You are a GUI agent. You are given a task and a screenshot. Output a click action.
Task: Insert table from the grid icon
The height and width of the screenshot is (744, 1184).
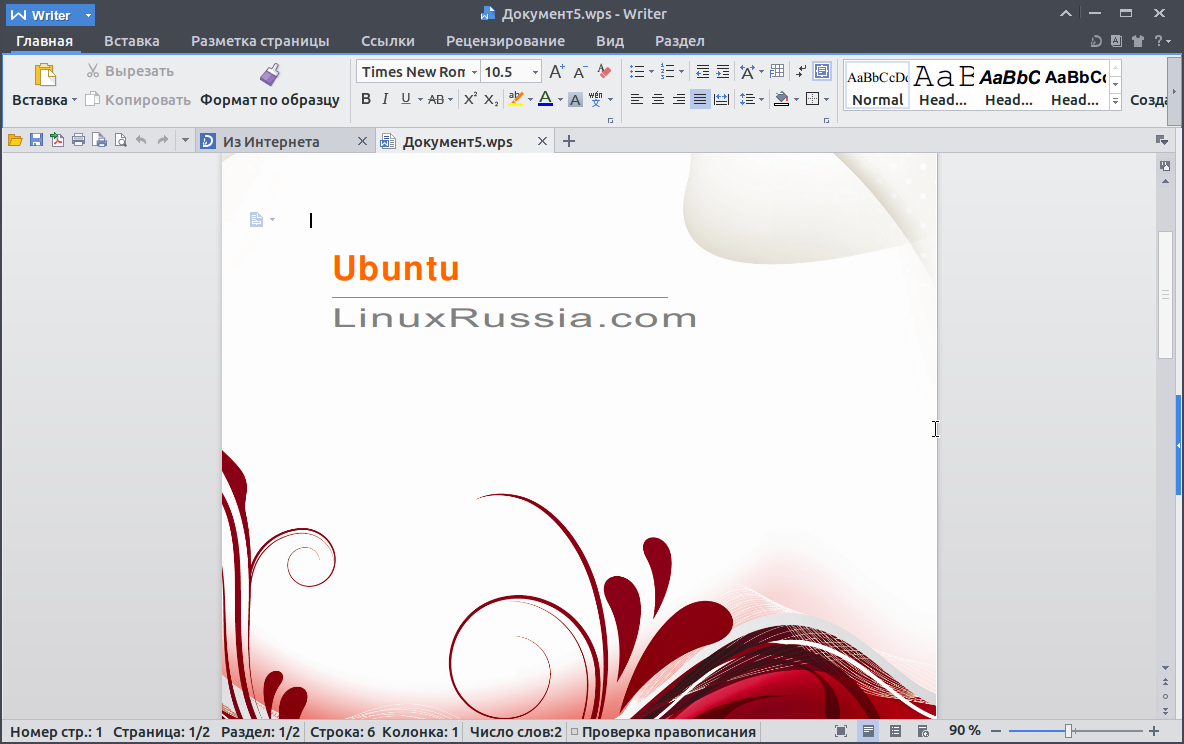pos(777,72)
